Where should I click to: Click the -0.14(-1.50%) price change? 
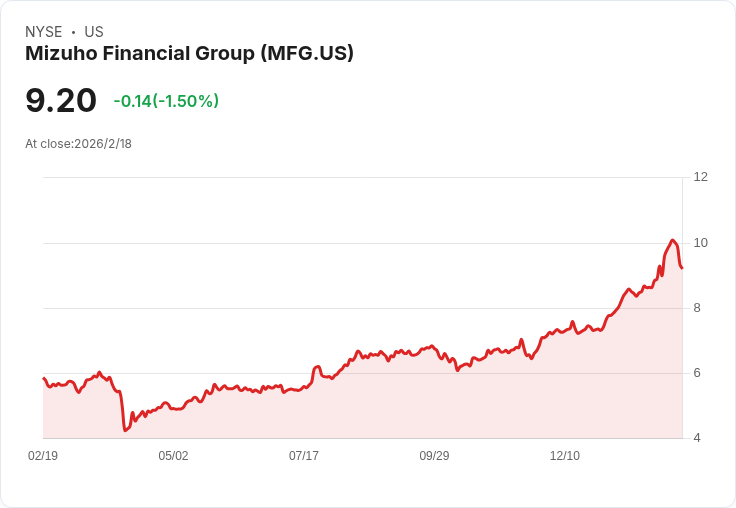pos(166,101)
